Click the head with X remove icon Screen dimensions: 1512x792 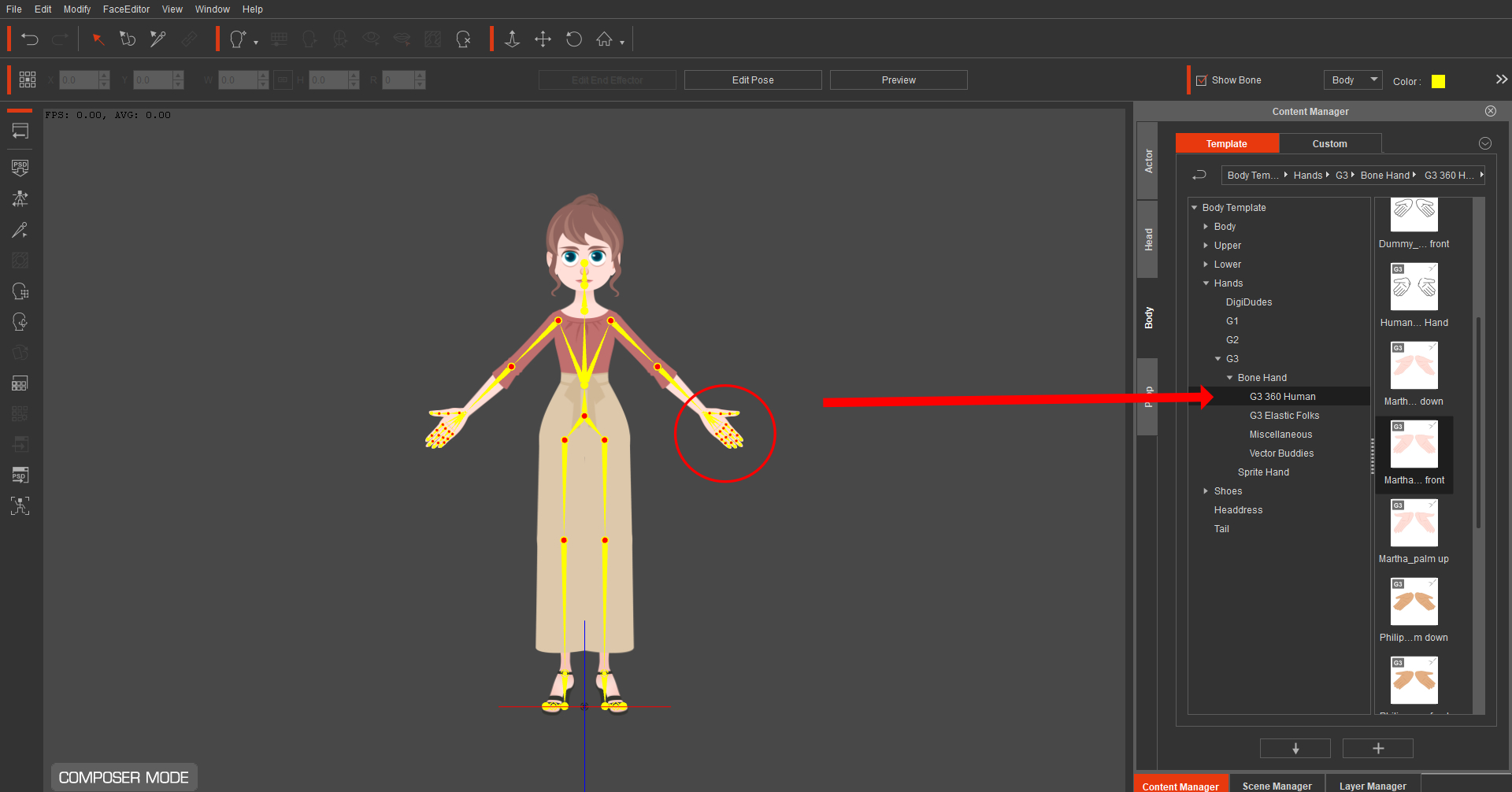click(464, 39)
